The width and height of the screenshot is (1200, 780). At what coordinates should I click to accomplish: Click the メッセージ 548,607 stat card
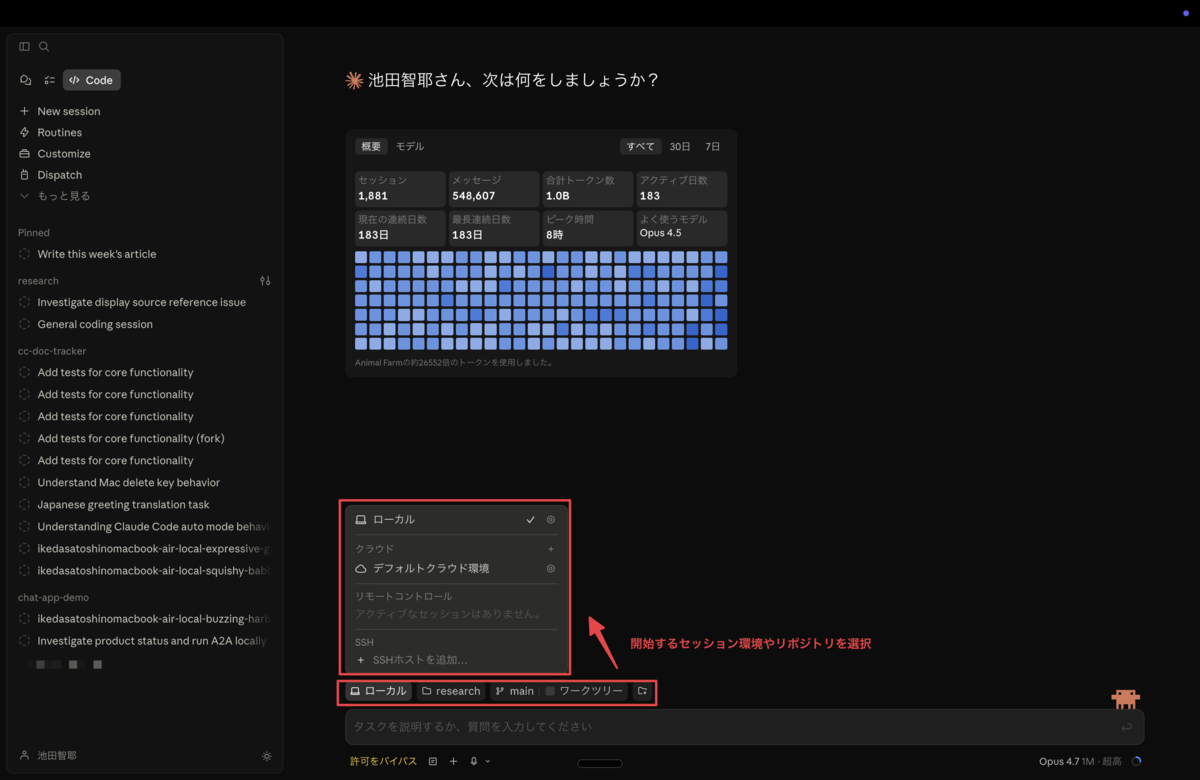[494, 189]
